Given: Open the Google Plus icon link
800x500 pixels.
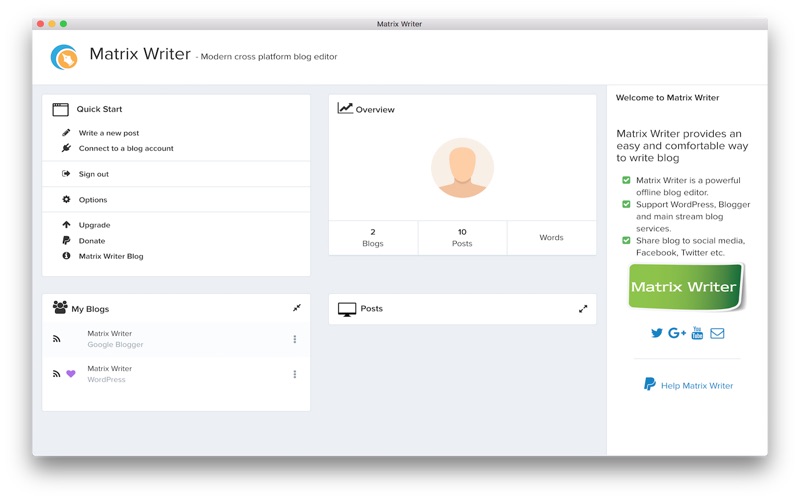Looking at the screenshot, I should pos(677,333).
